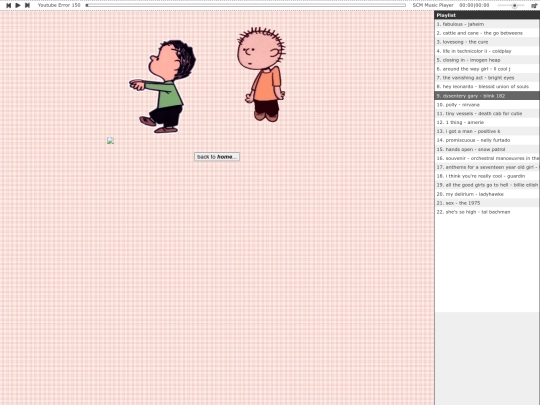Screen dimensions: 540x405
Task: Skip to the next track
Action: click(x=27, y=5)
